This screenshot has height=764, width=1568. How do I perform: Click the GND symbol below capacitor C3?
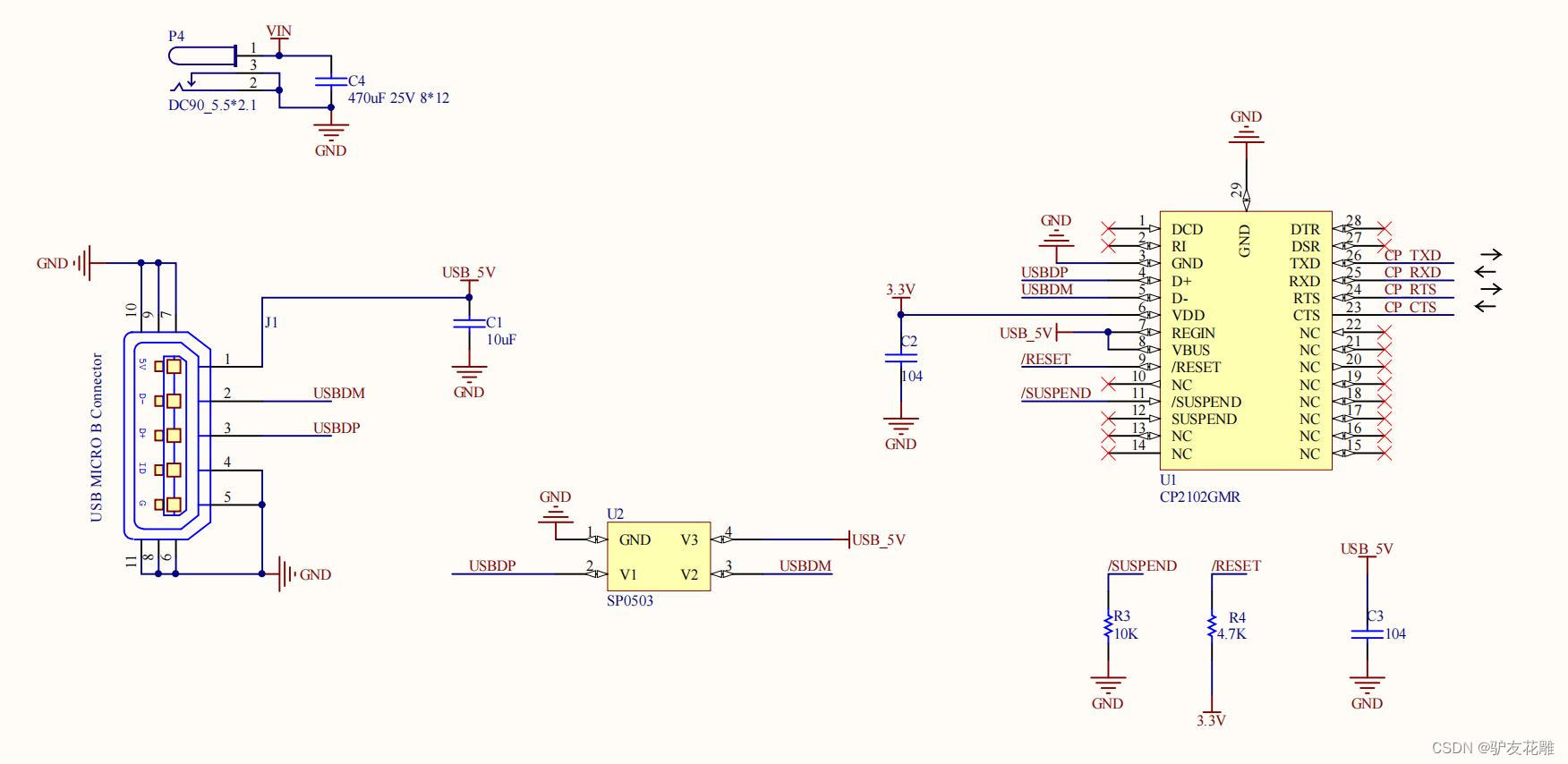[x=1367, y=694]
